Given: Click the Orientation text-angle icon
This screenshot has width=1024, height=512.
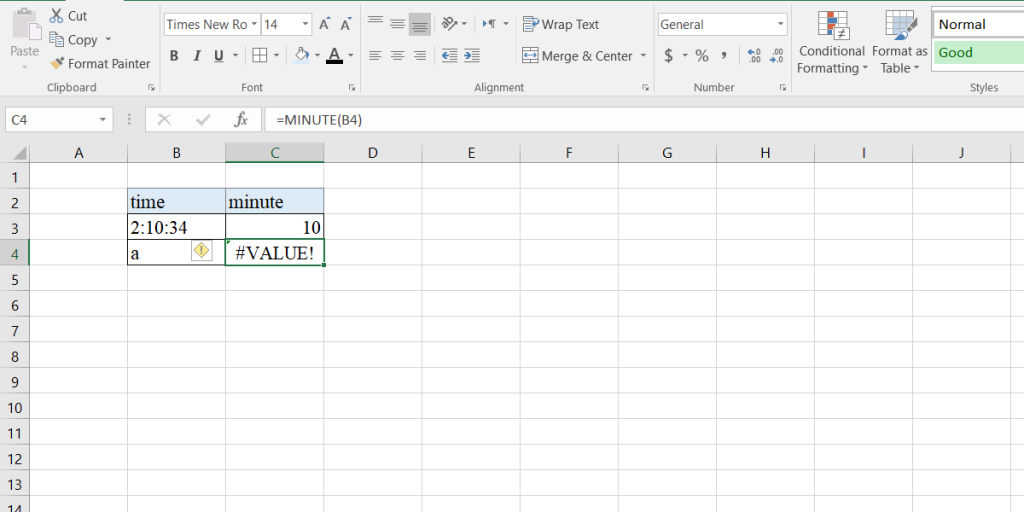Looking at the screenshot, I should 449,24.
